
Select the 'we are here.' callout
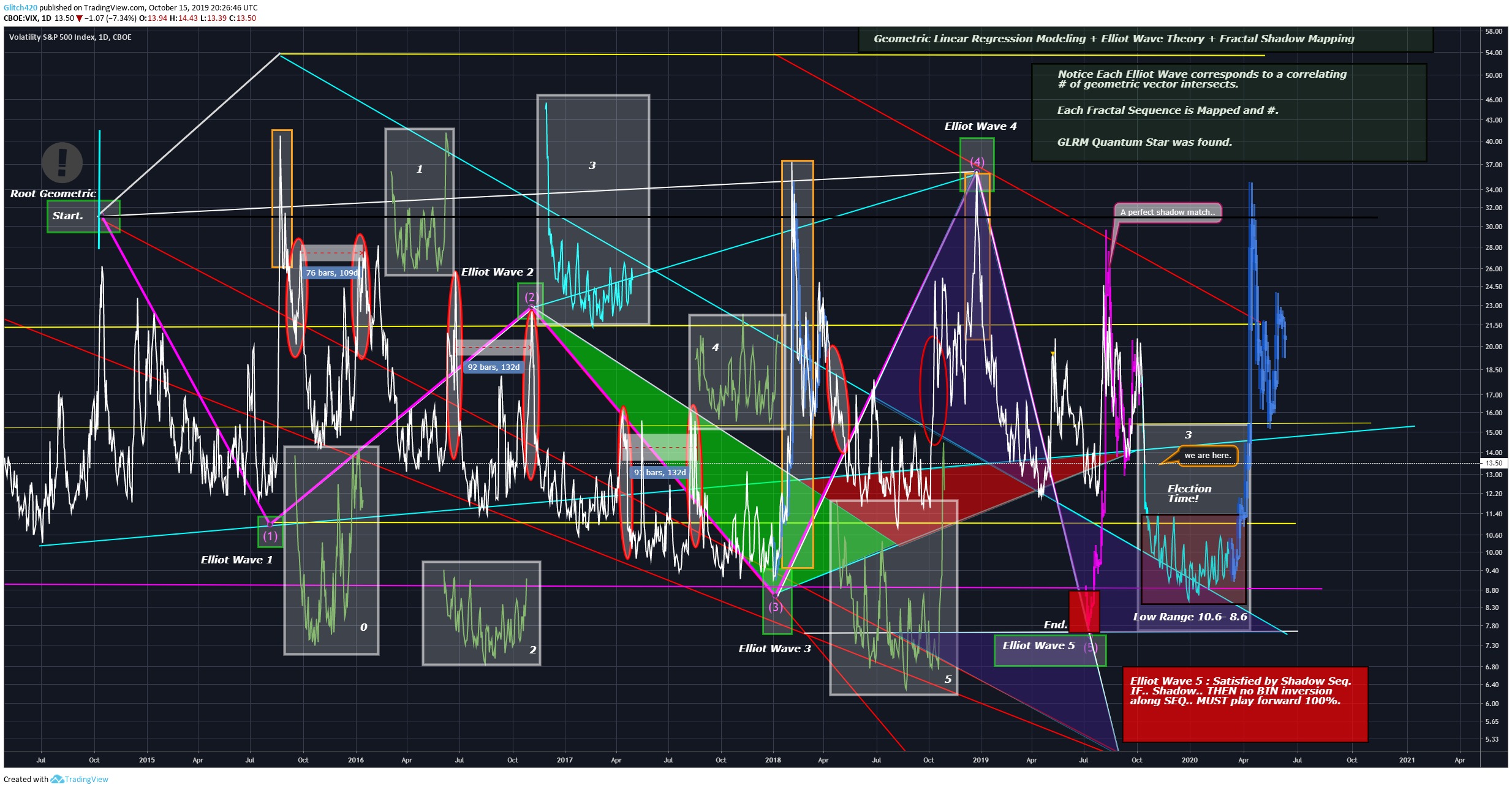click(x=1208, y=456)
